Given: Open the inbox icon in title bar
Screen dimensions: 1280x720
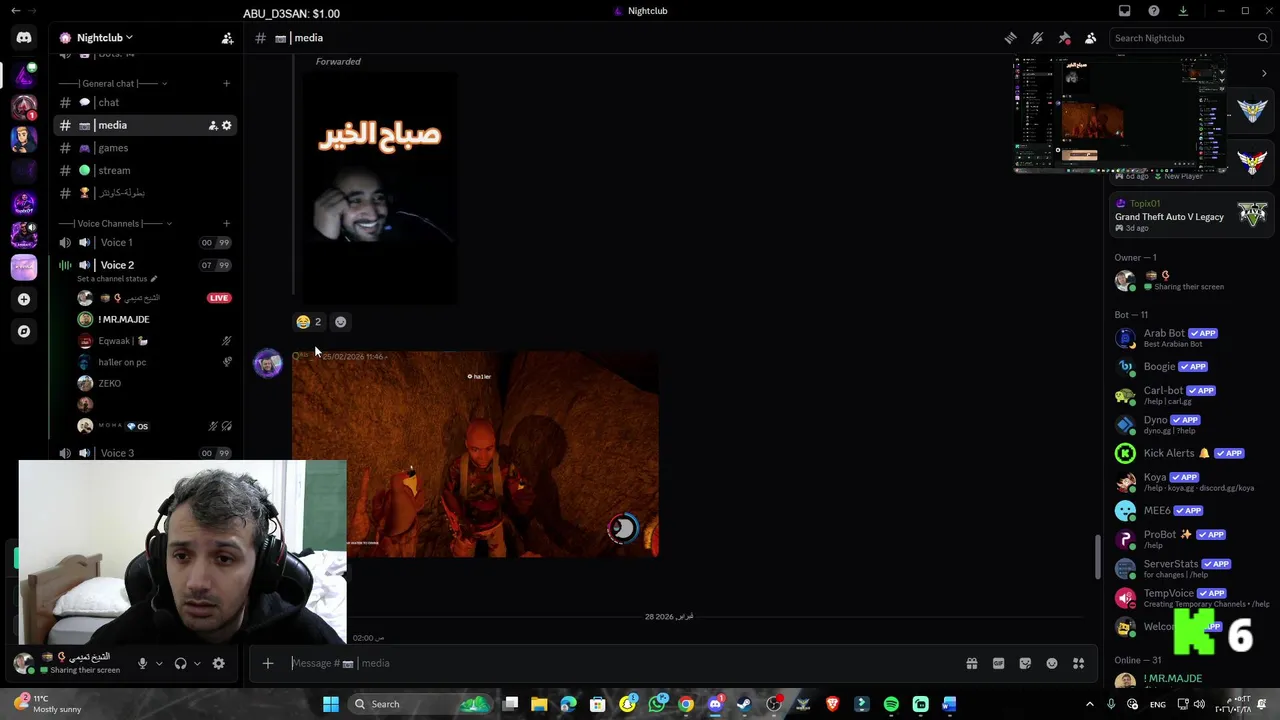Looking at the screenshot, I should [1125, 11].
